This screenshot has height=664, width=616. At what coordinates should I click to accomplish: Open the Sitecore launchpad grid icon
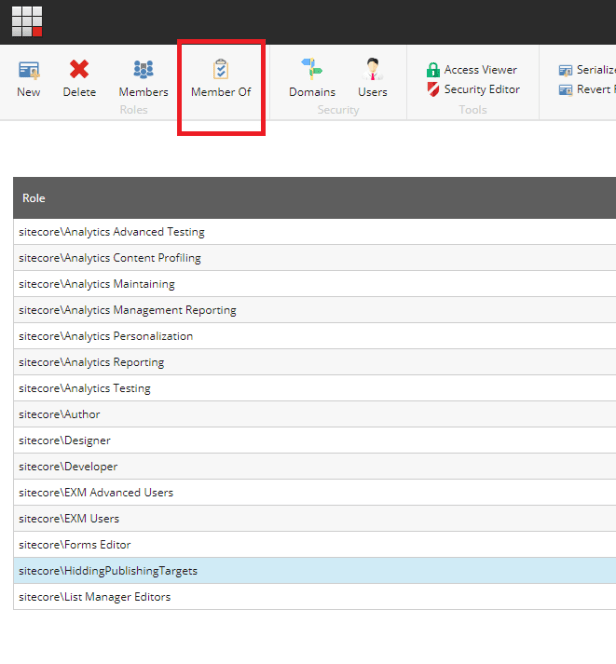27,21
